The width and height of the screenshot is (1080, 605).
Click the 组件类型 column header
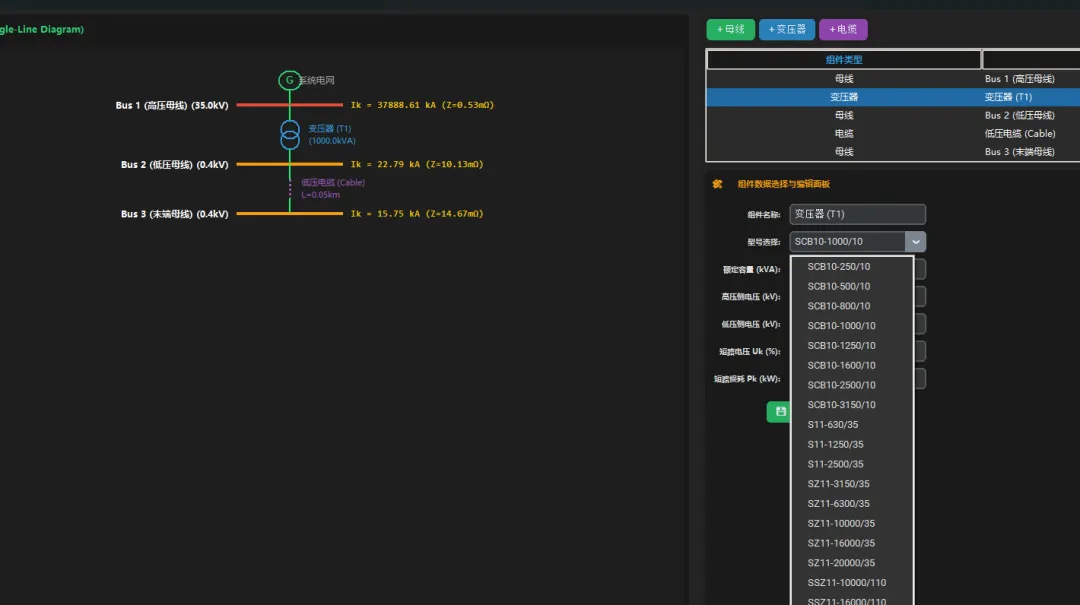click(844, 60)
